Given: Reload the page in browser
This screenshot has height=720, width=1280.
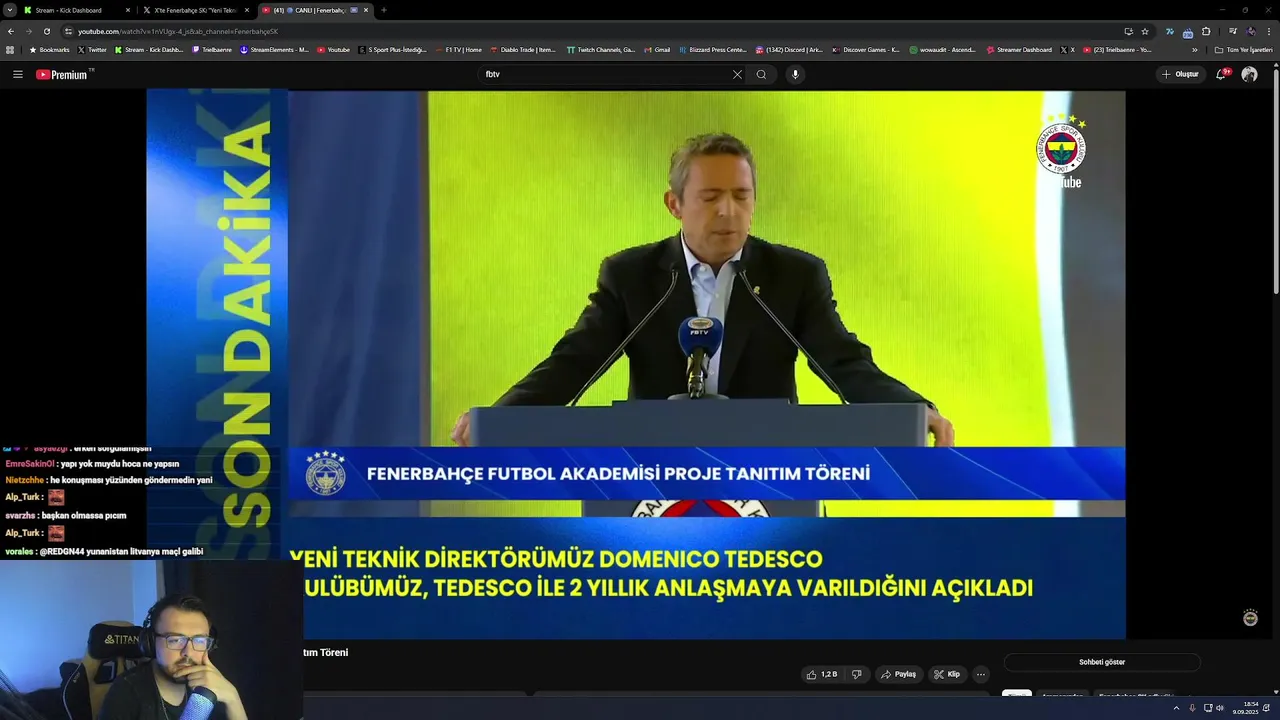Looking at the screenshot, I should 47,31.
